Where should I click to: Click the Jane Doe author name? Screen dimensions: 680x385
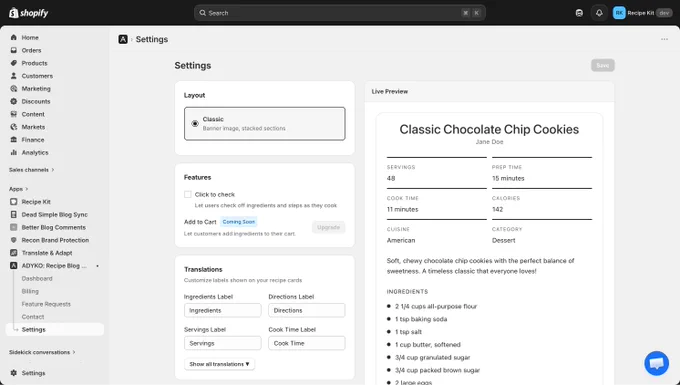pyautogui.click(x=489, y=142)
